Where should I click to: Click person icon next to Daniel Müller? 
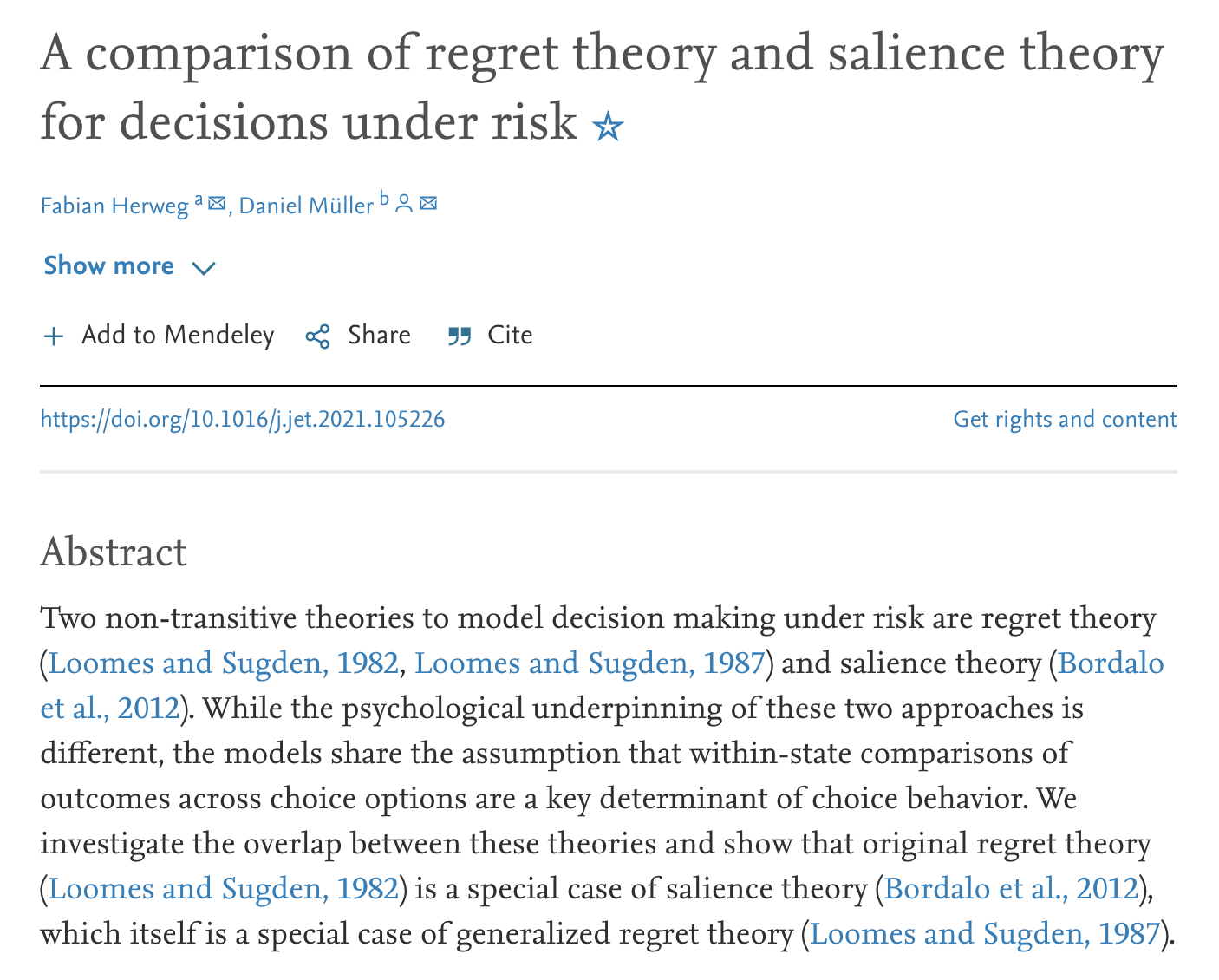pyautogui.click(x=403, y=204)
